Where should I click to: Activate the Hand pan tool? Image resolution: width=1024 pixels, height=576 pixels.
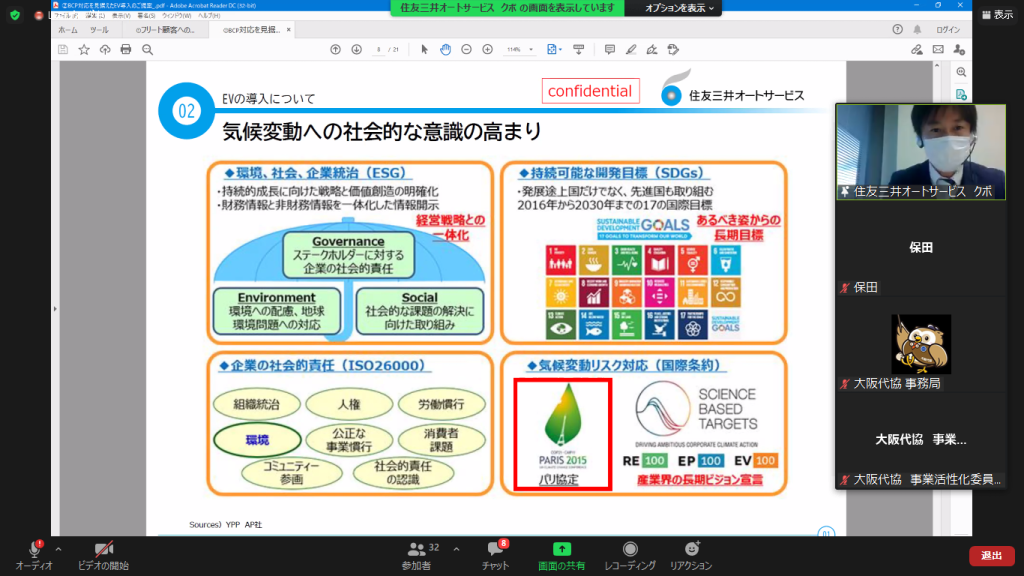pyautogui.click(x=445, y=50)
